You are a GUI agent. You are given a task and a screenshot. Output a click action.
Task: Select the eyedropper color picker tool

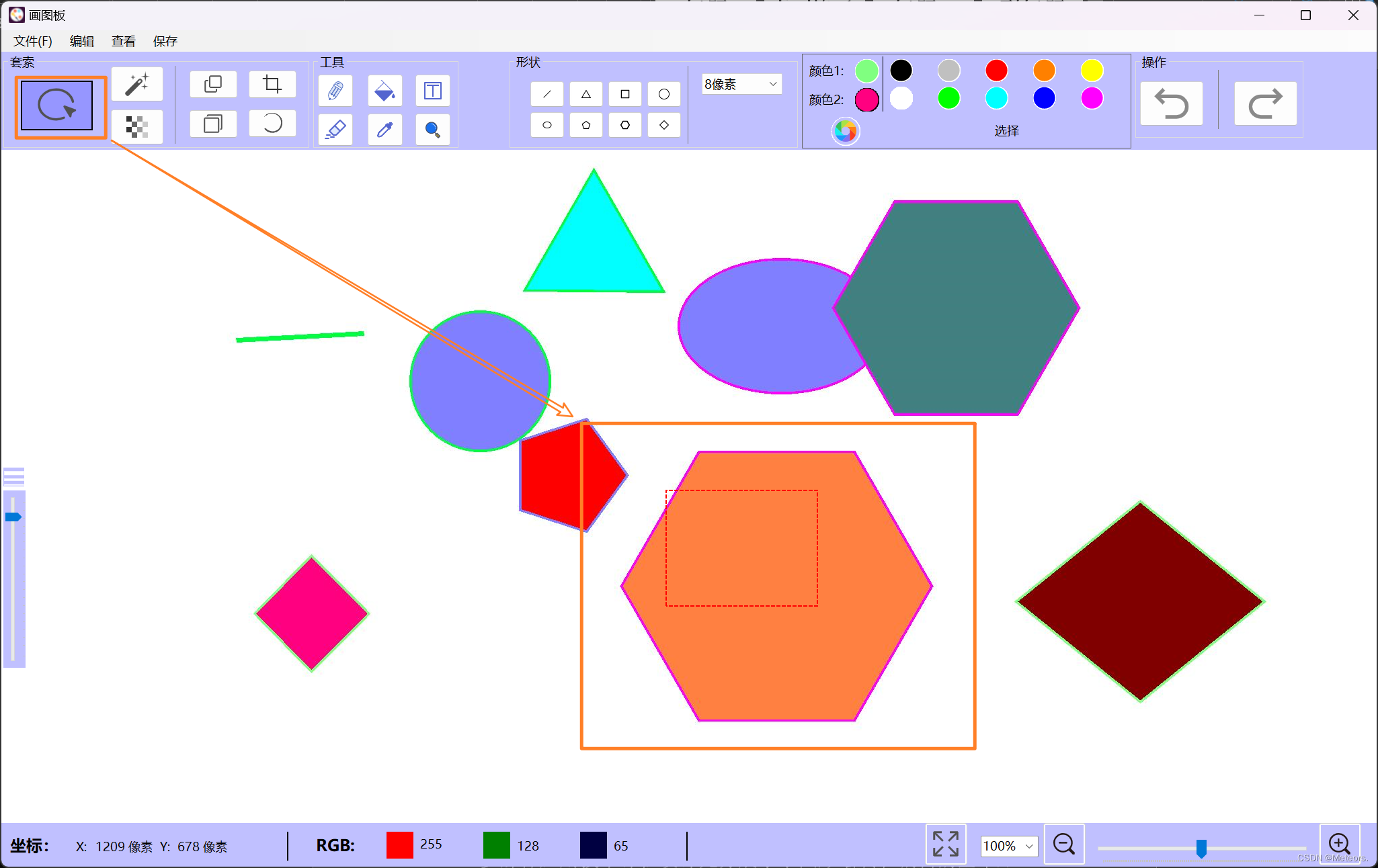click(384, 129)
